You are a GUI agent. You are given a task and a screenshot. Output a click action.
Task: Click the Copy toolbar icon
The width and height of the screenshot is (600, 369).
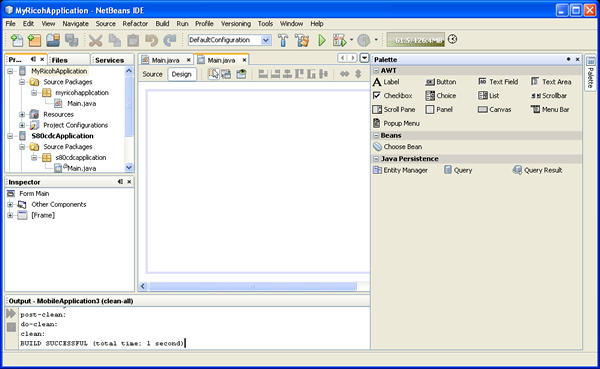[x=114, y=40]
